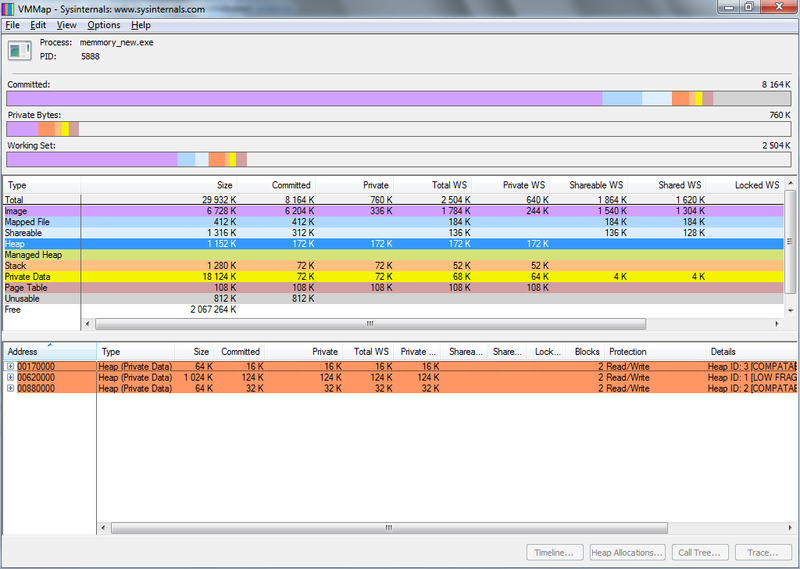Click the Committed total 8 164 K label
The width and height of the screenshot is (800, 569).
776,85
